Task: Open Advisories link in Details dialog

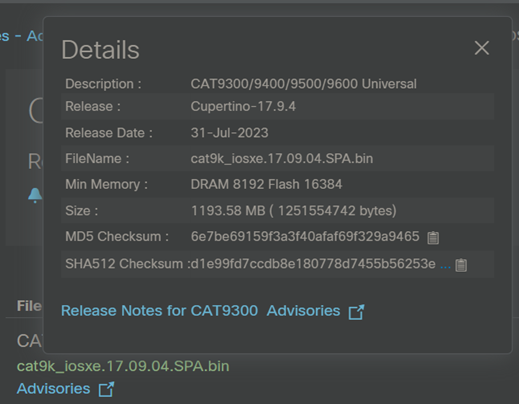Action: point(303,311)
